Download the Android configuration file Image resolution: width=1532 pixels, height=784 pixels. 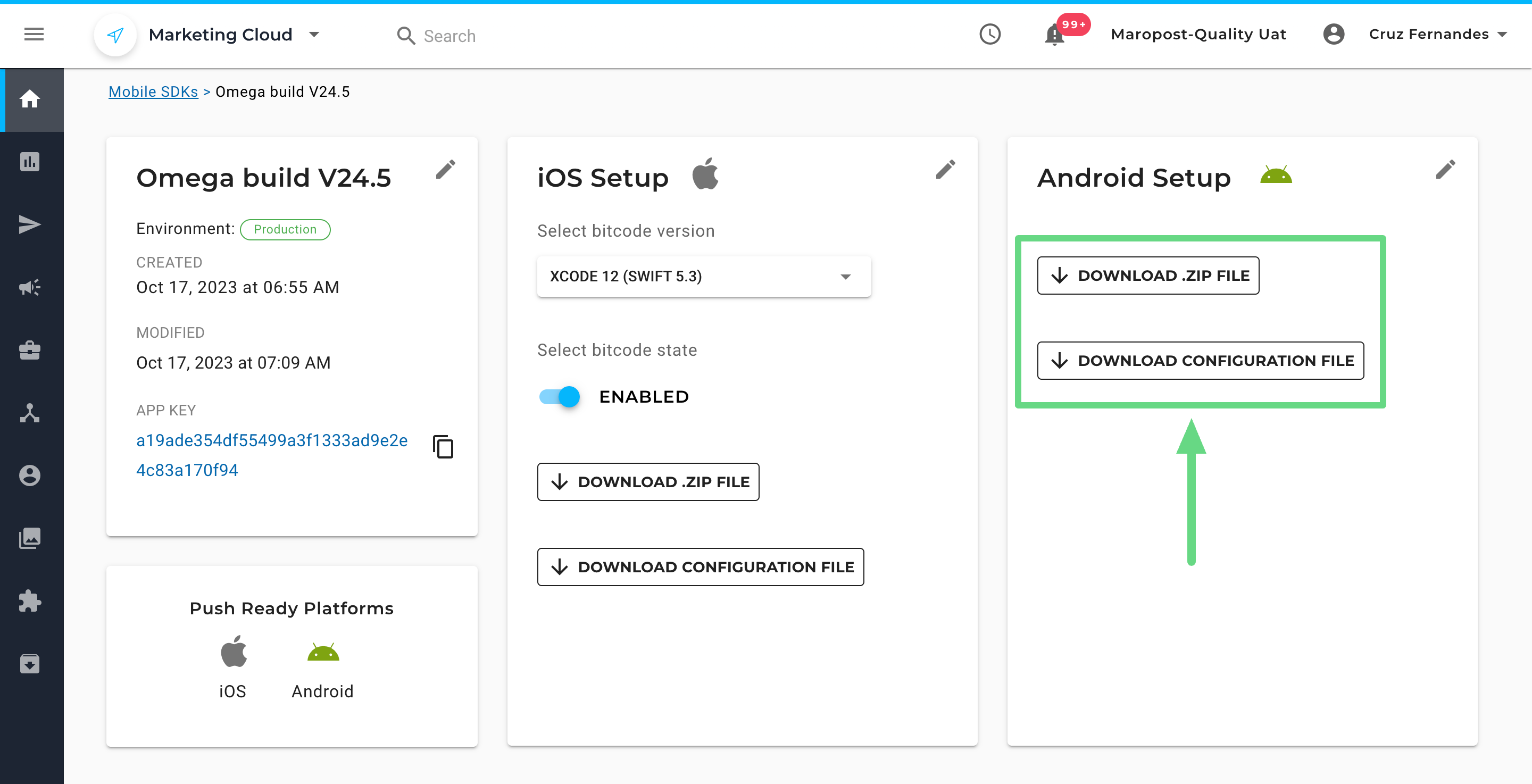click(x=1200, y=361)
